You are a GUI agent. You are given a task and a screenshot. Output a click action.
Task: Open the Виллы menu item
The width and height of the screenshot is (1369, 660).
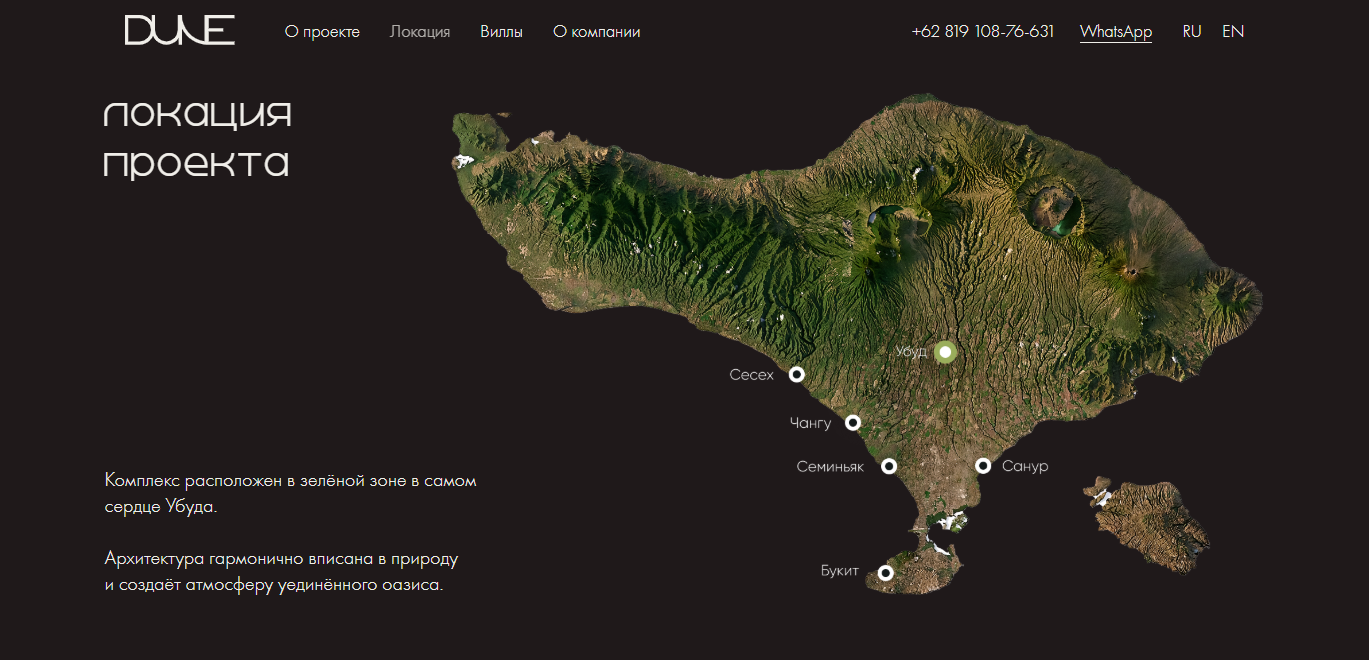coord(501,32)
